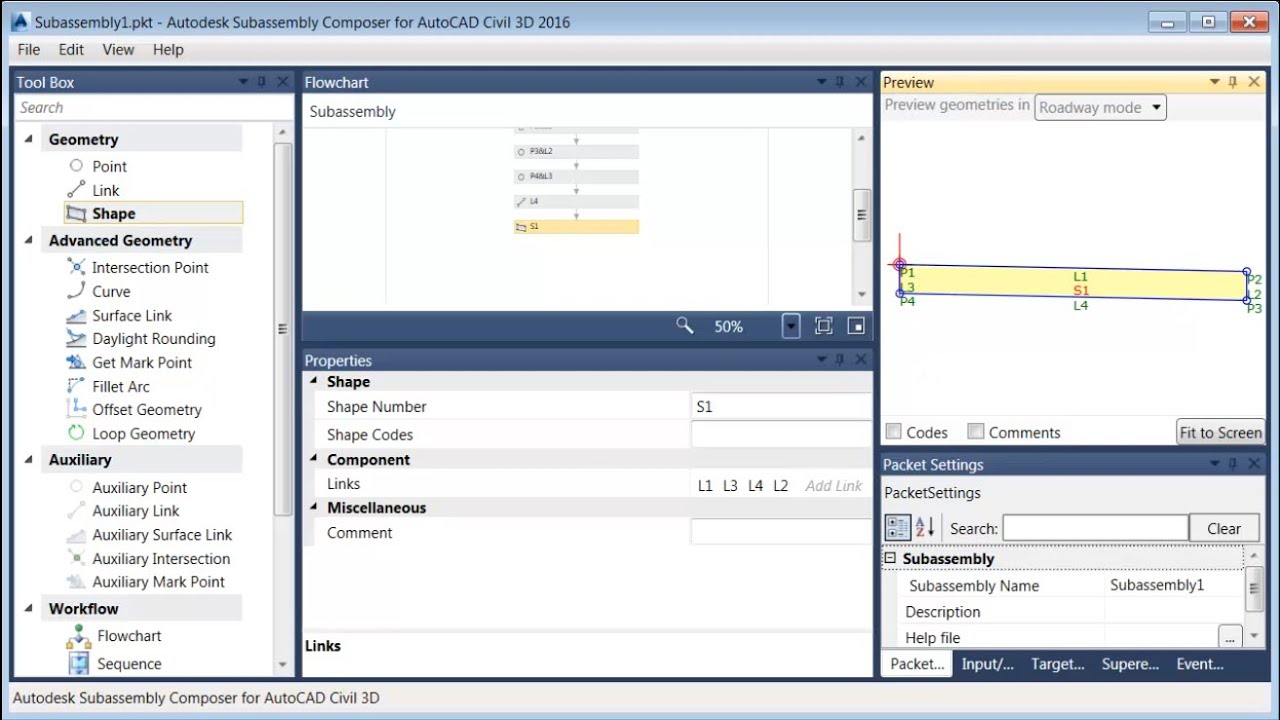
Task: Close the Properties panel
Action: tap(861, 360)
